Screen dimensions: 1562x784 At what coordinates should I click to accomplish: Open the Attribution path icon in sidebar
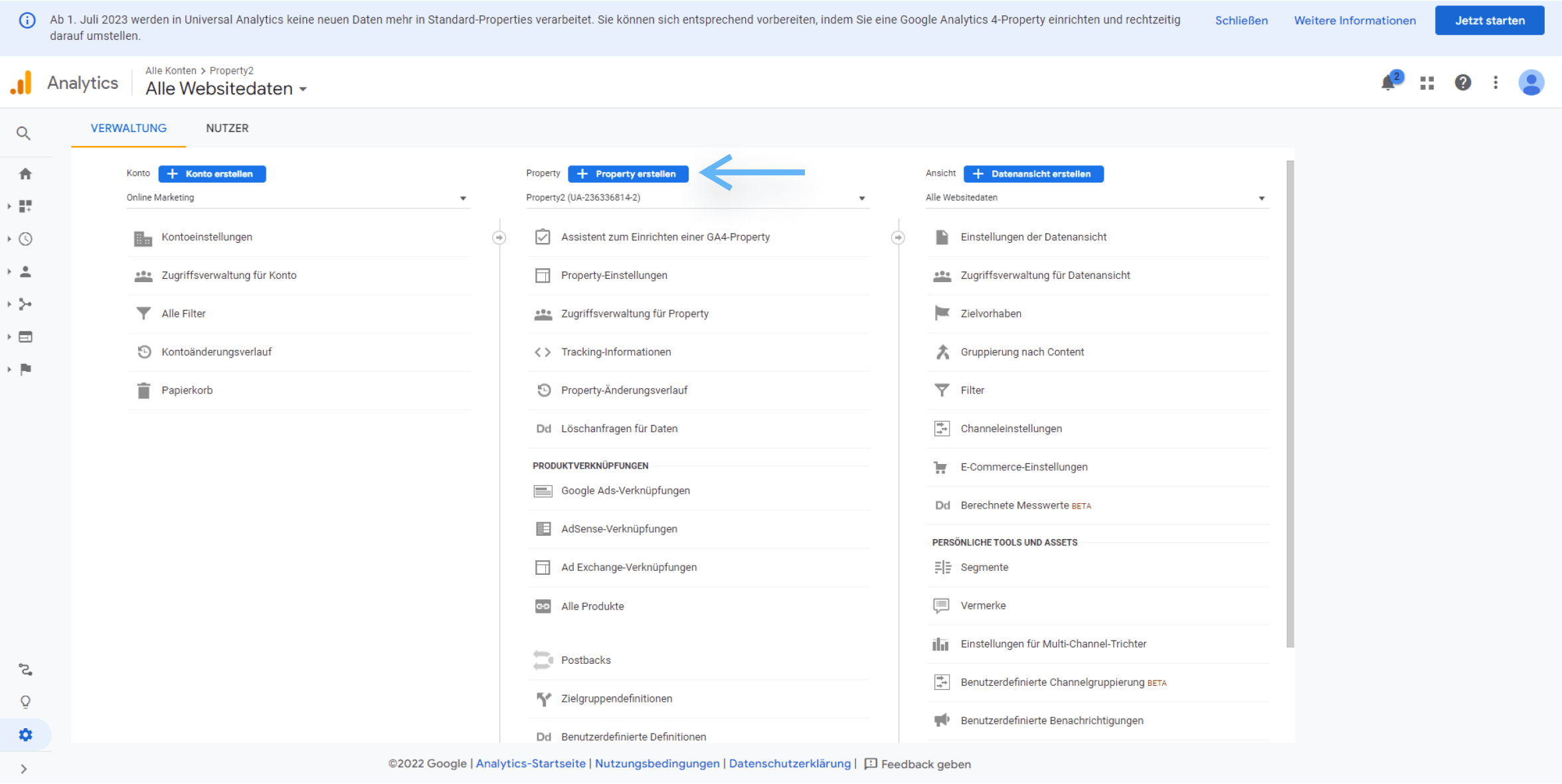tap(25, 669)
